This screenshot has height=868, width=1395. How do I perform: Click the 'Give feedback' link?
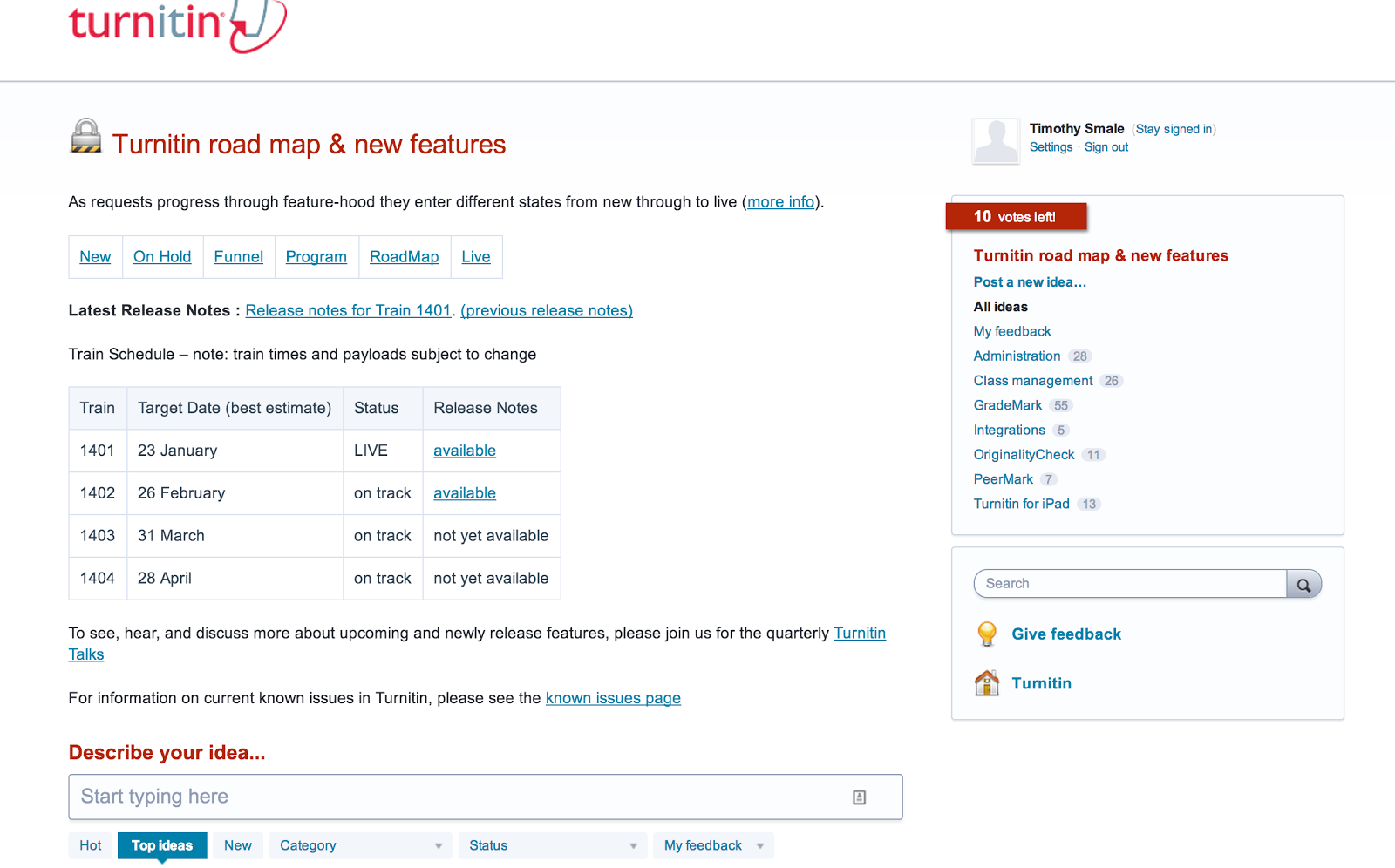tap(1066, 634)
